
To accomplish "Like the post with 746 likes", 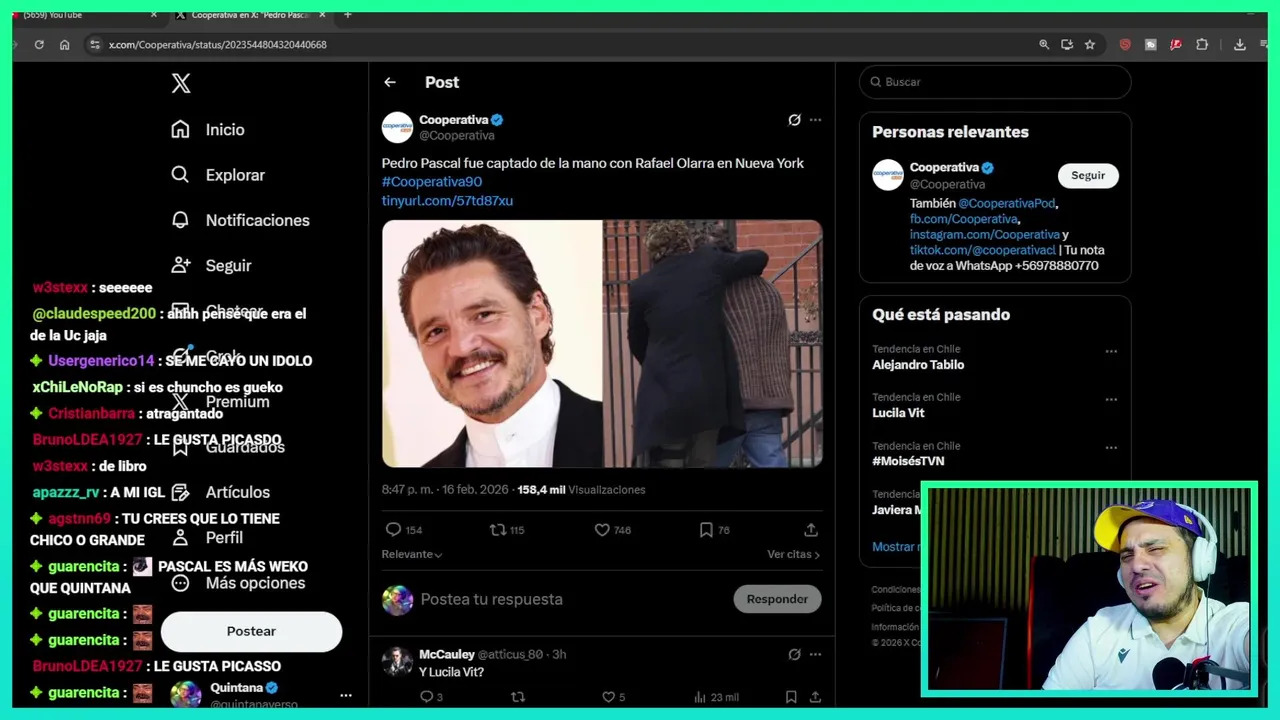I will point(602,530).
